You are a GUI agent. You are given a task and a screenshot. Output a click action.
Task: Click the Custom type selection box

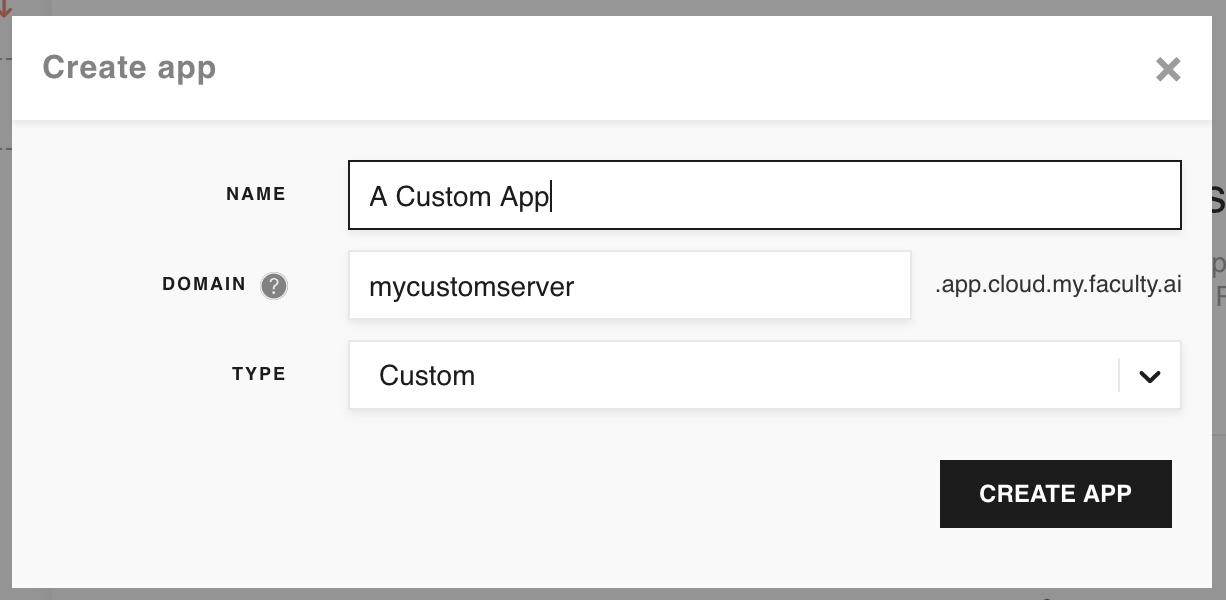[700, 375]
